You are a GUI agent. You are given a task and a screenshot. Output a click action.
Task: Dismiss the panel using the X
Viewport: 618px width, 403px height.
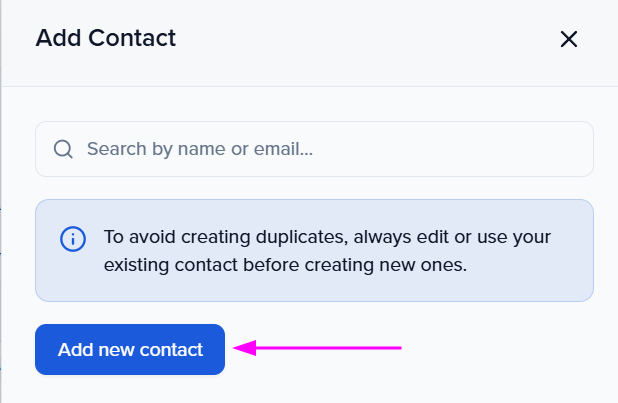pyautogui.click(x=569, y=39)
